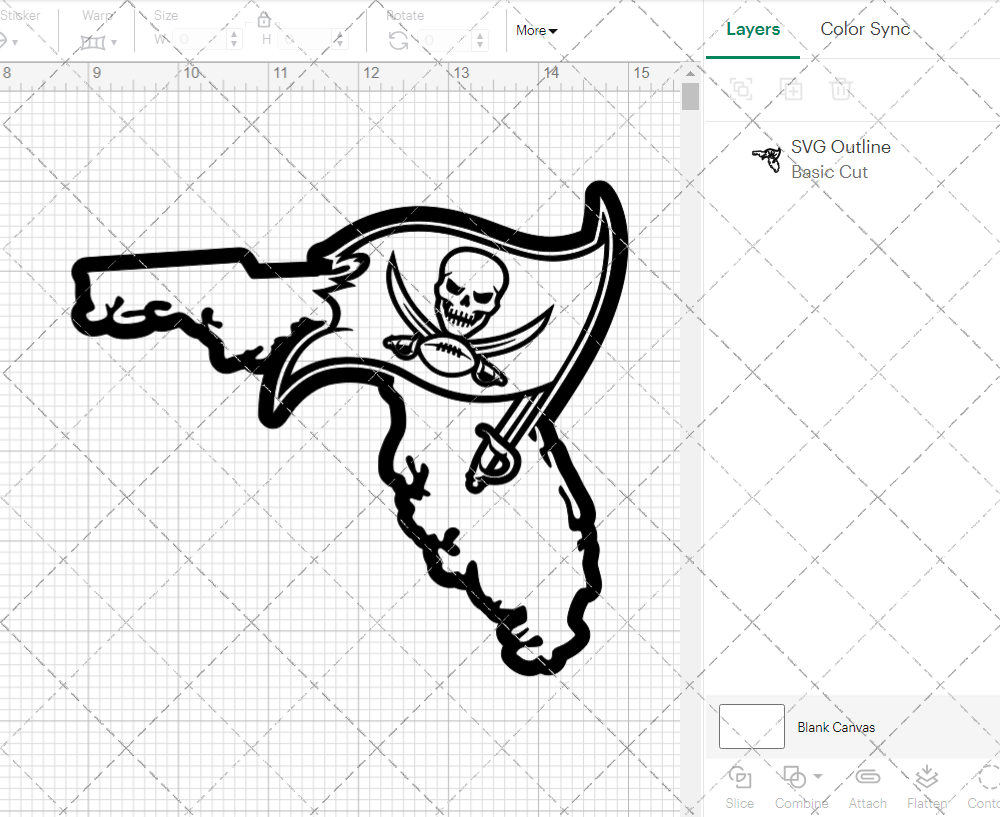Switch to the Color Sync tab
1000x817 pixels.
(865, 29)
